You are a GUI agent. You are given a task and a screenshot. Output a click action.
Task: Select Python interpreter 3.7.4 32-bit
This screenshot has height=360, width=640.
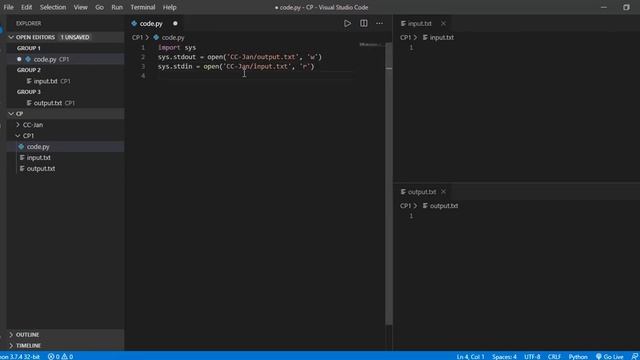(20, 356)
